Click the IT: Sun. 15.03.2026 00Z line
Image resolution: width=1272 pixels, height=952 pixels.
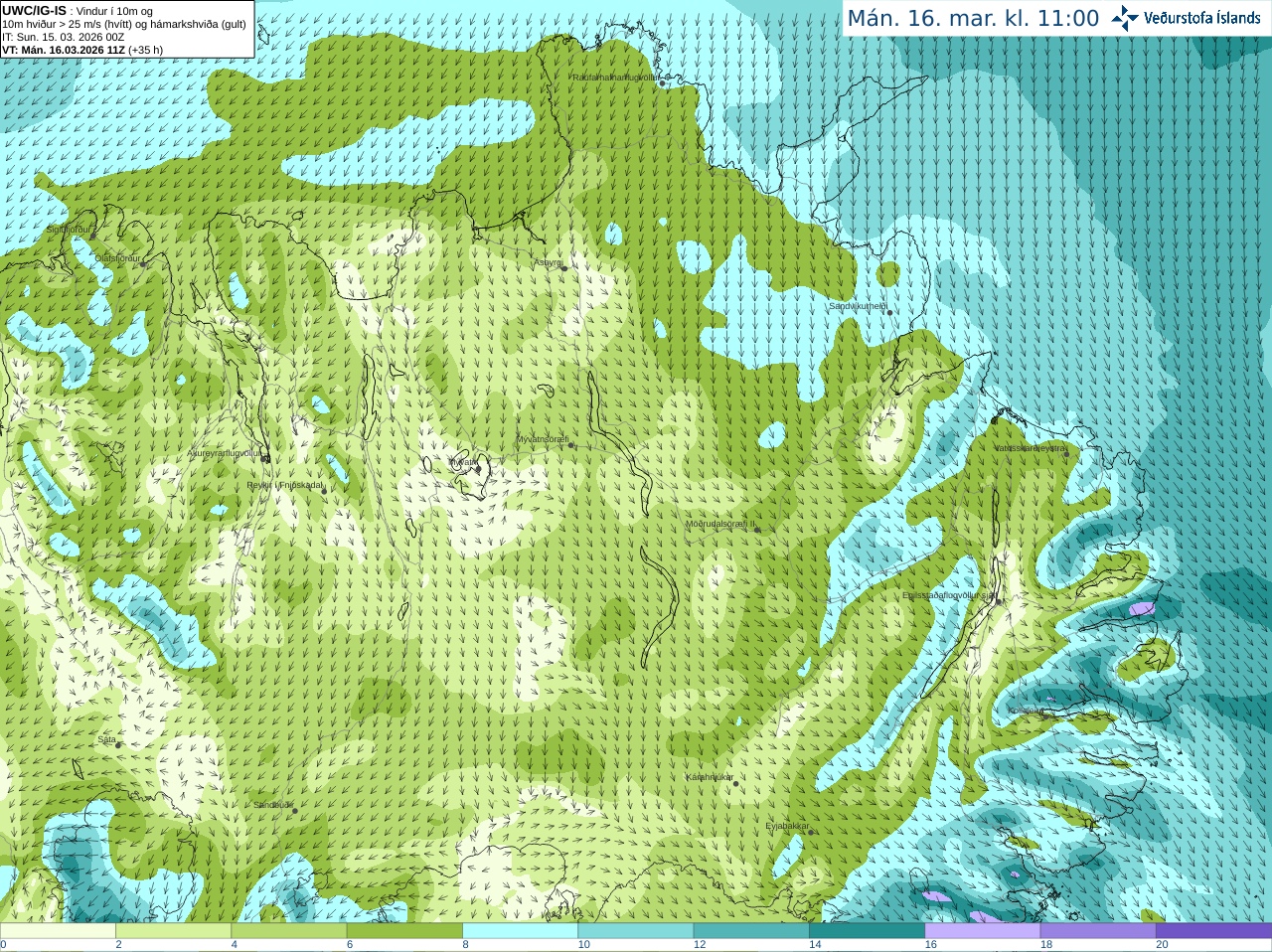(x=63, y=37)
